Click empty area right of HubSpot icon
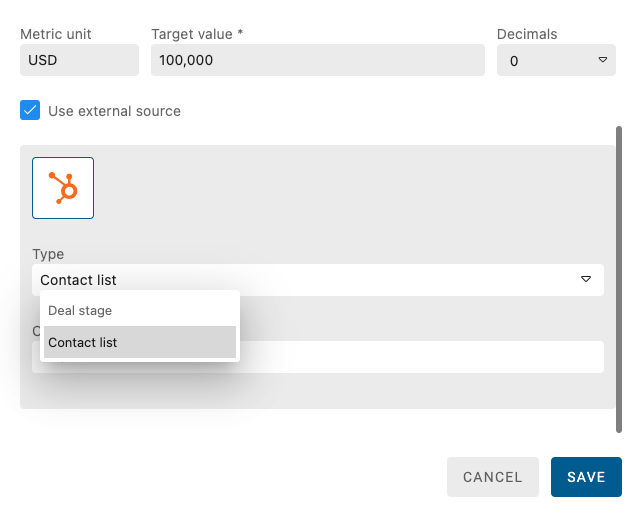 coord(350,188)
